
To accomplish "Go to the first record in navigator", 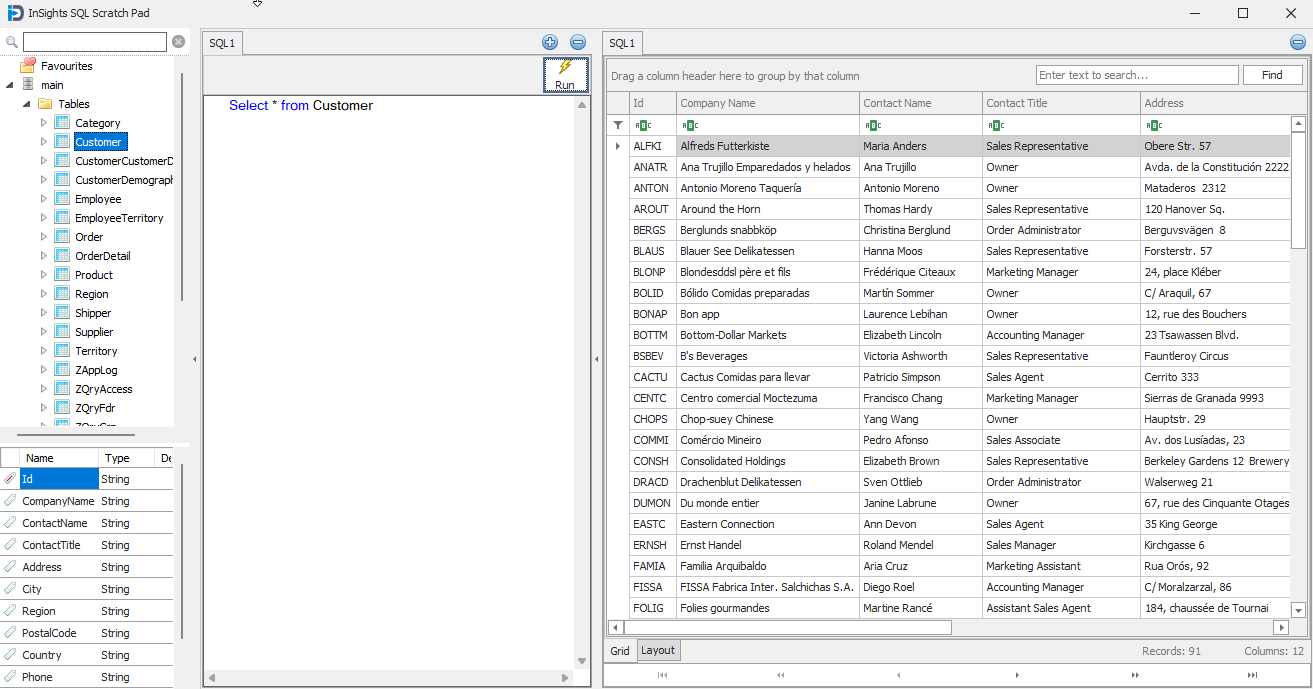I will (x=662, y=675).
